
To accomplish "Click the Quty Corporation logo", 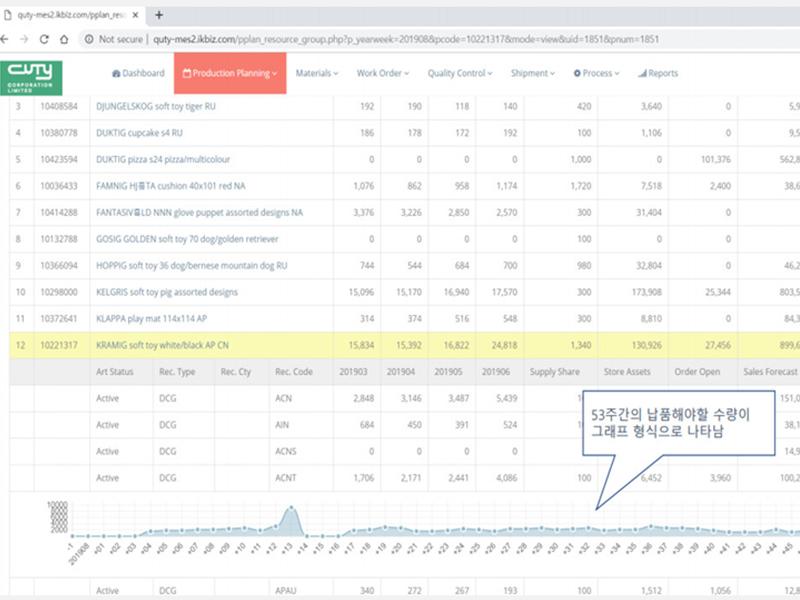I will point(31,78).
